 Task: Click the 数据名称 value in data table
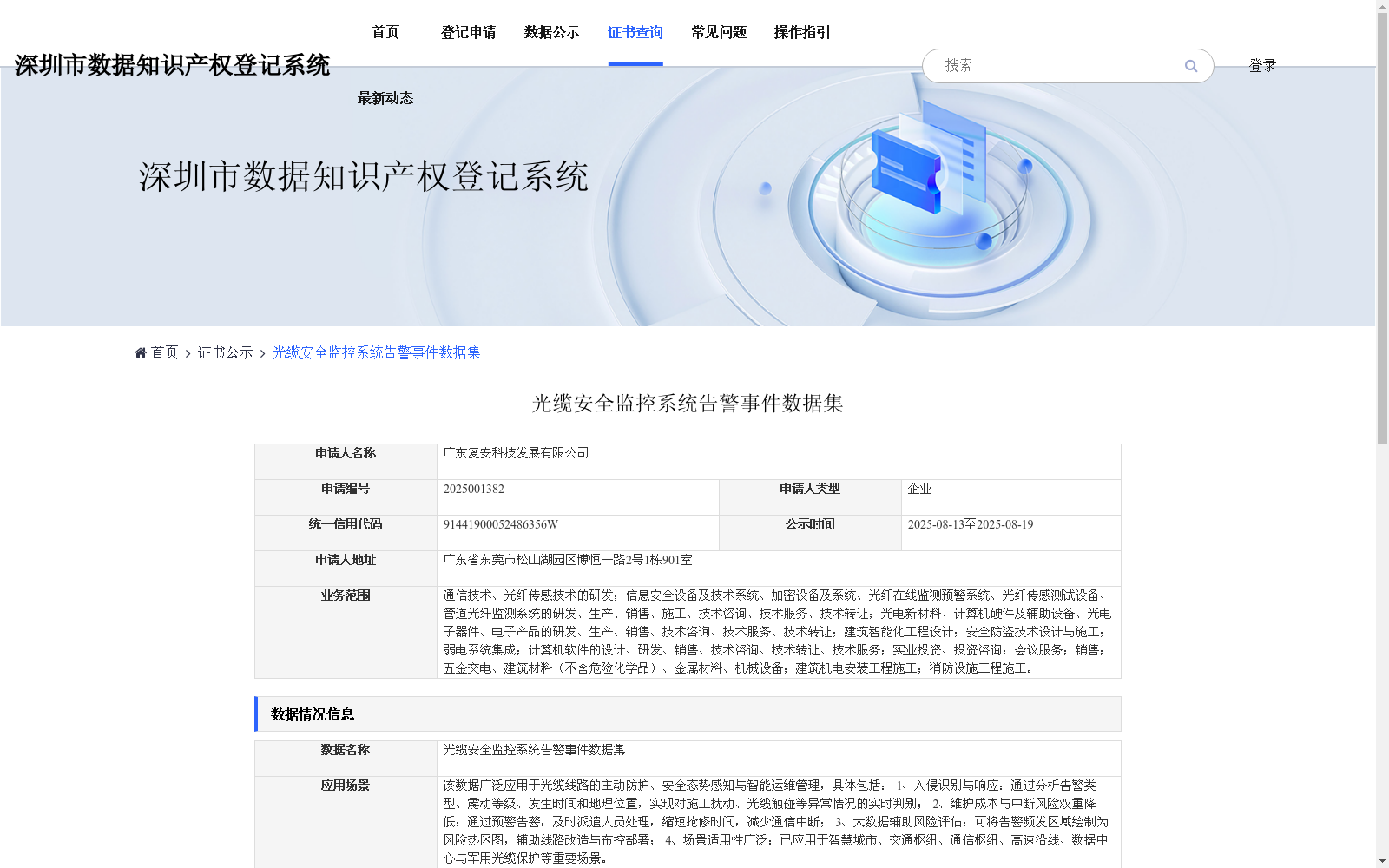(x=534, y=750)
